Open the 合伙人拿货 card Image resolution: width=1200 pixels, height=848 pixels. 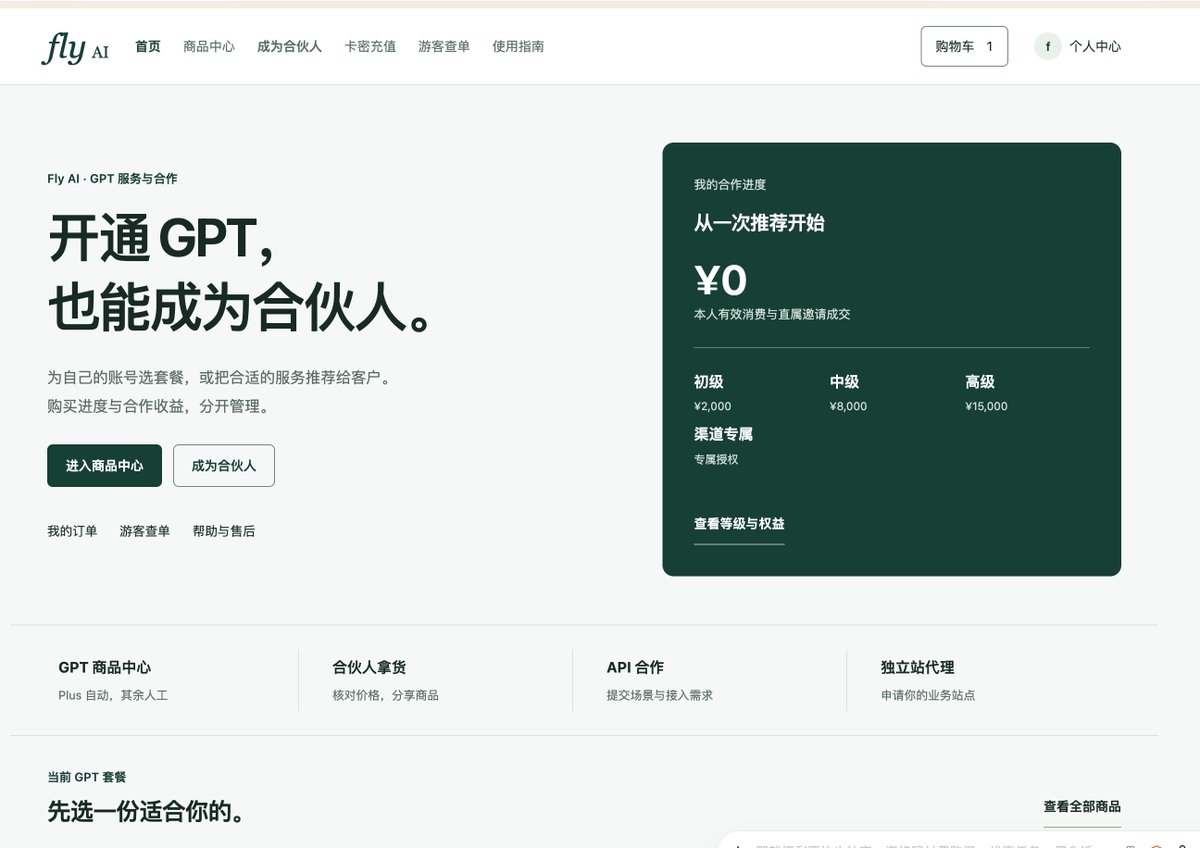click(435, 680)
